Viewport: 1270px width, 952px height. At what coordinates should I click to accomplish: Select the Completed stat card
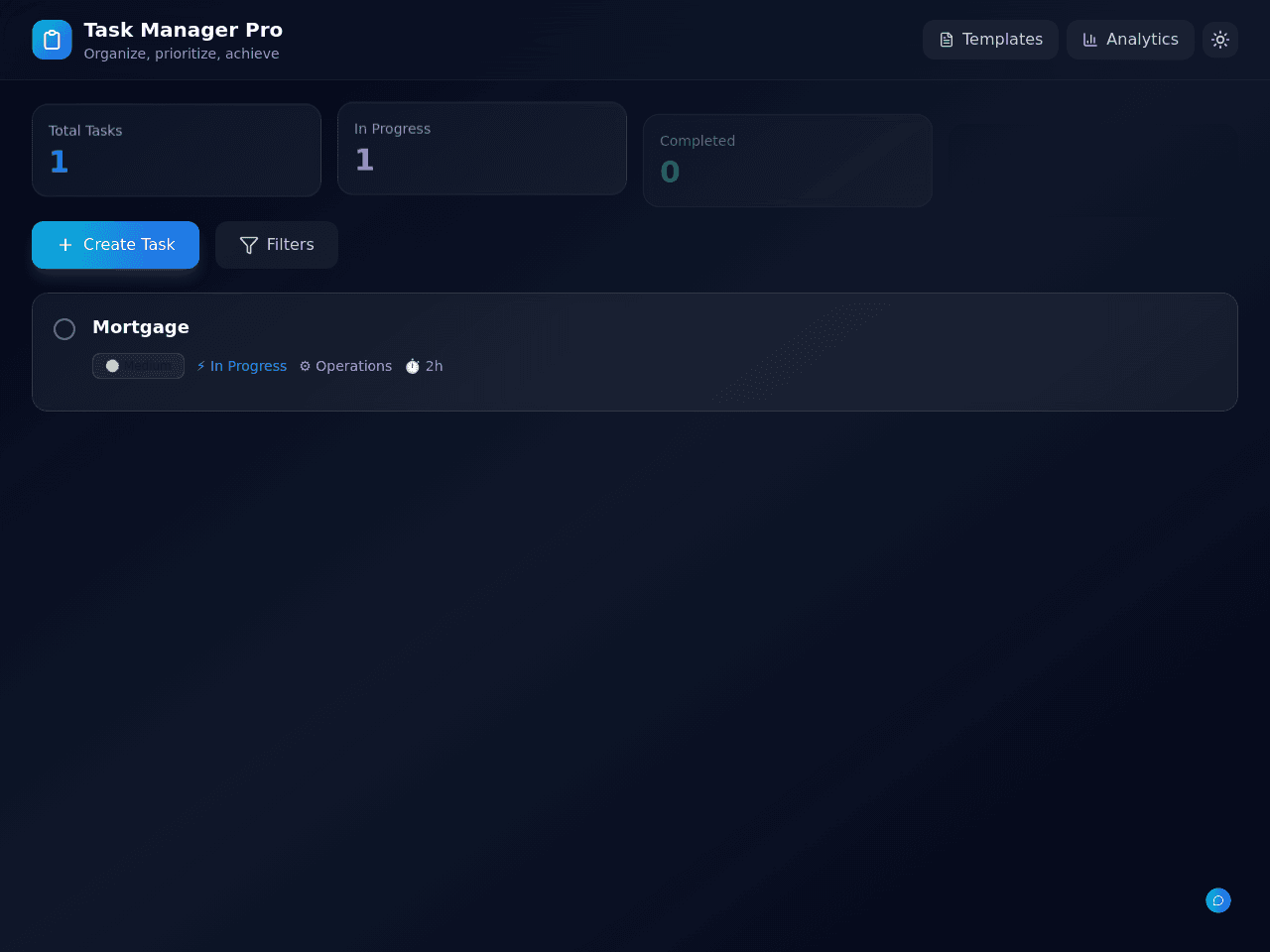tap(788, 161)
